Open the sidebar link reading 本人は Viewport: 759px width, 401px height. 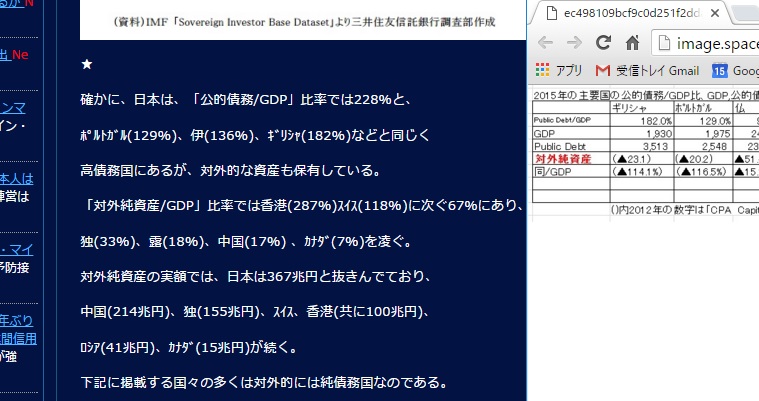coord(16,179)
